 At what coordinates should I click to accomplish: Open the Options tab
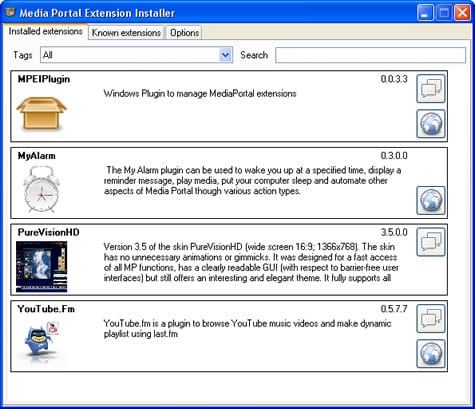[x=184, y=33]
